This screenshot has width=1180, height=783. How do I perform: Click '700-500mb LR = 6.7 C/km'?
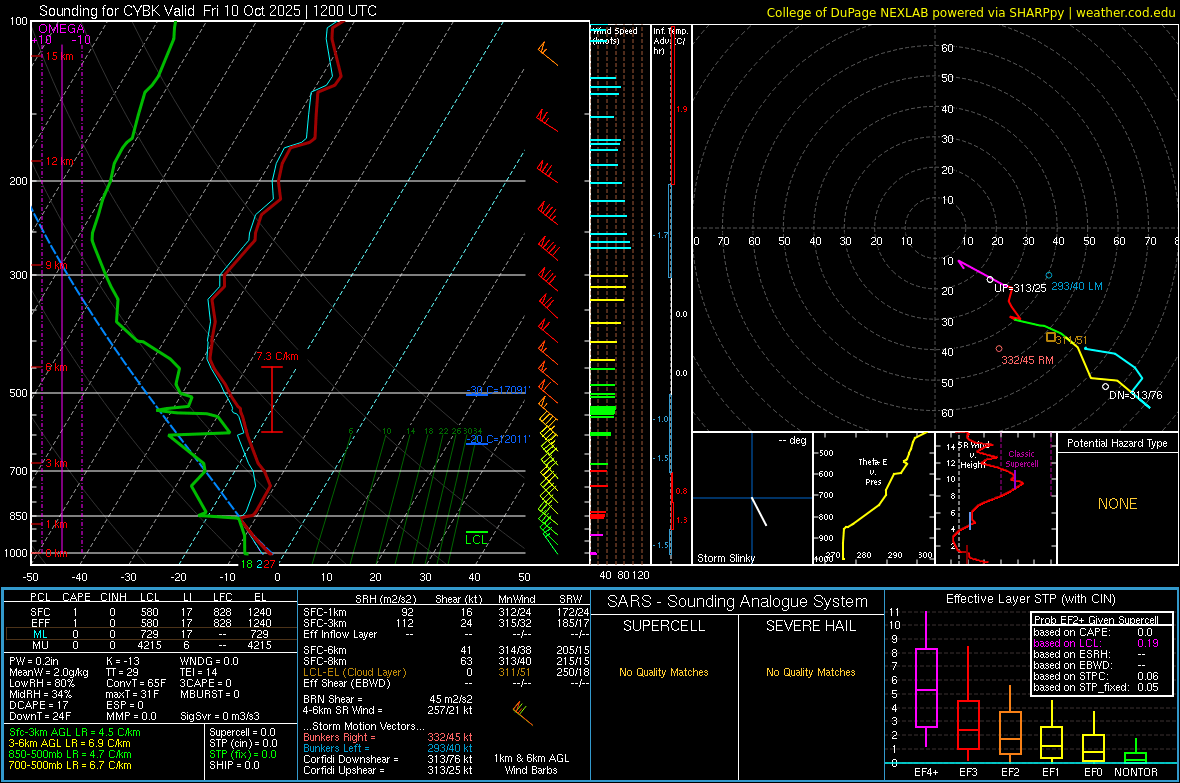coord(70,765)
